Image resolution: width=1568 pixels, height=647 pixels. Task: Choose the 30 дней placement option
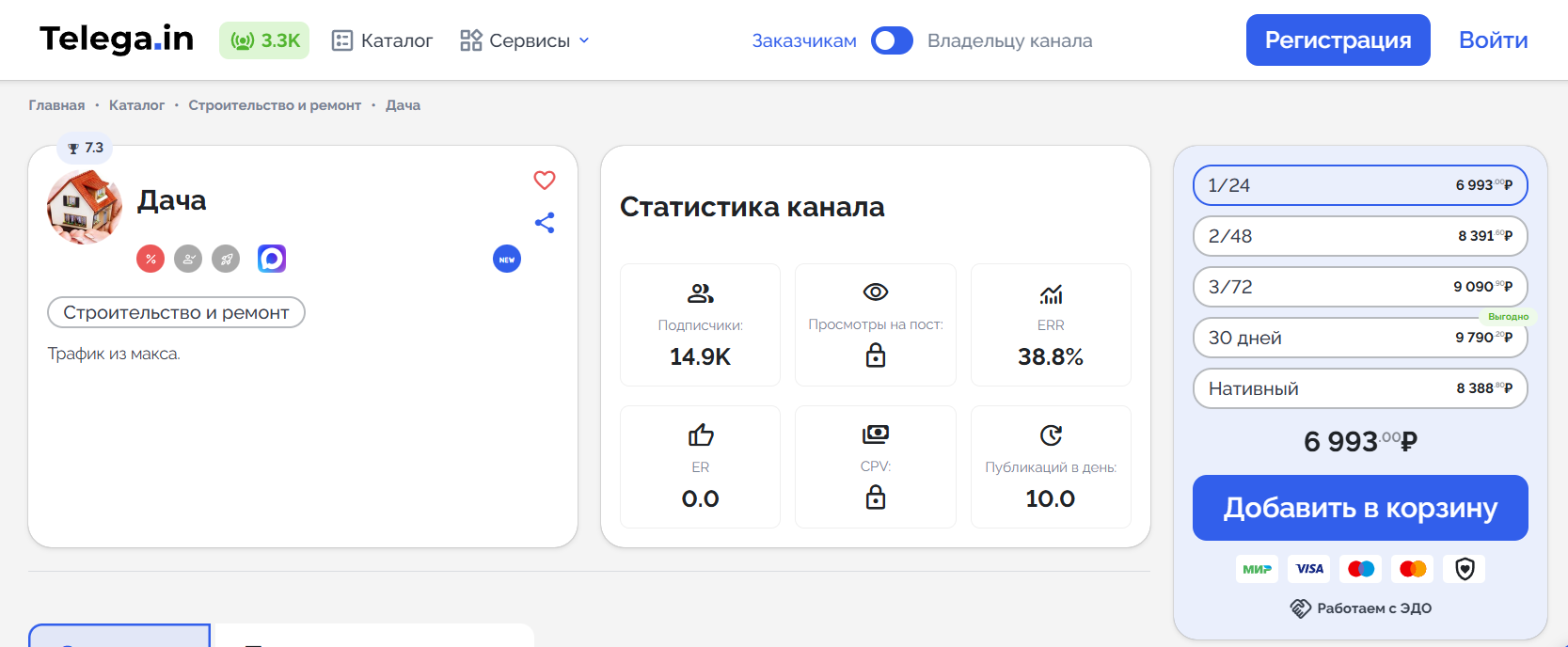1359,338
